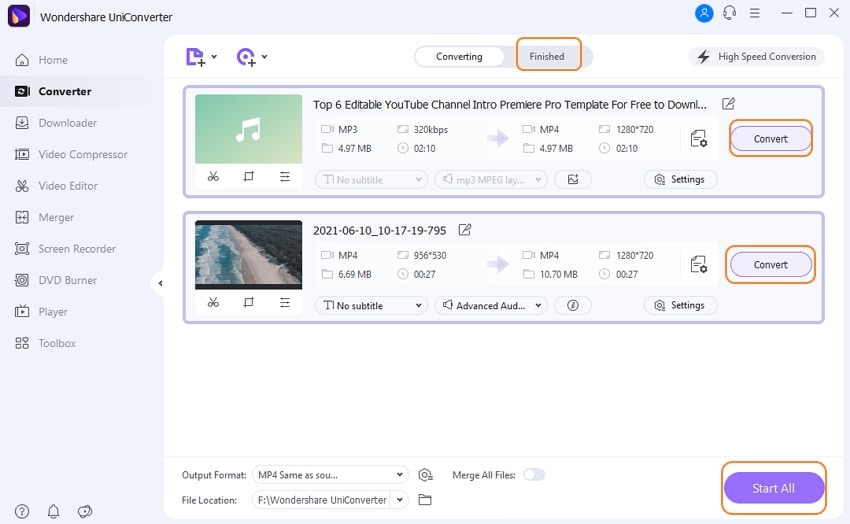
Task: Expand the File Location dropdown arrow
Action: point(400,500)
